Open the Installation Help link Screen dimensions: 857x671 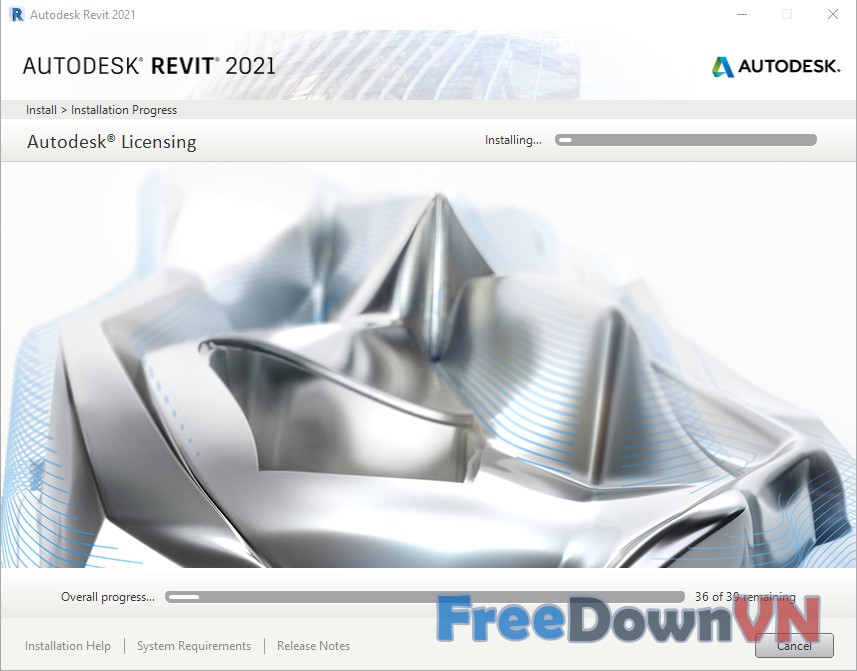68,646
